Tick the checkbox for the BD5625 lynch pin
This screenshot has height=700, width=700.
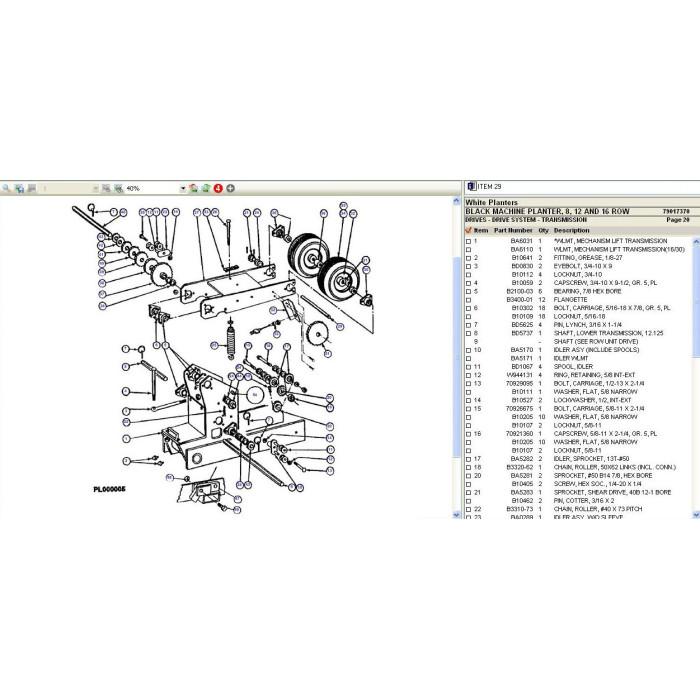coord(468,325)
